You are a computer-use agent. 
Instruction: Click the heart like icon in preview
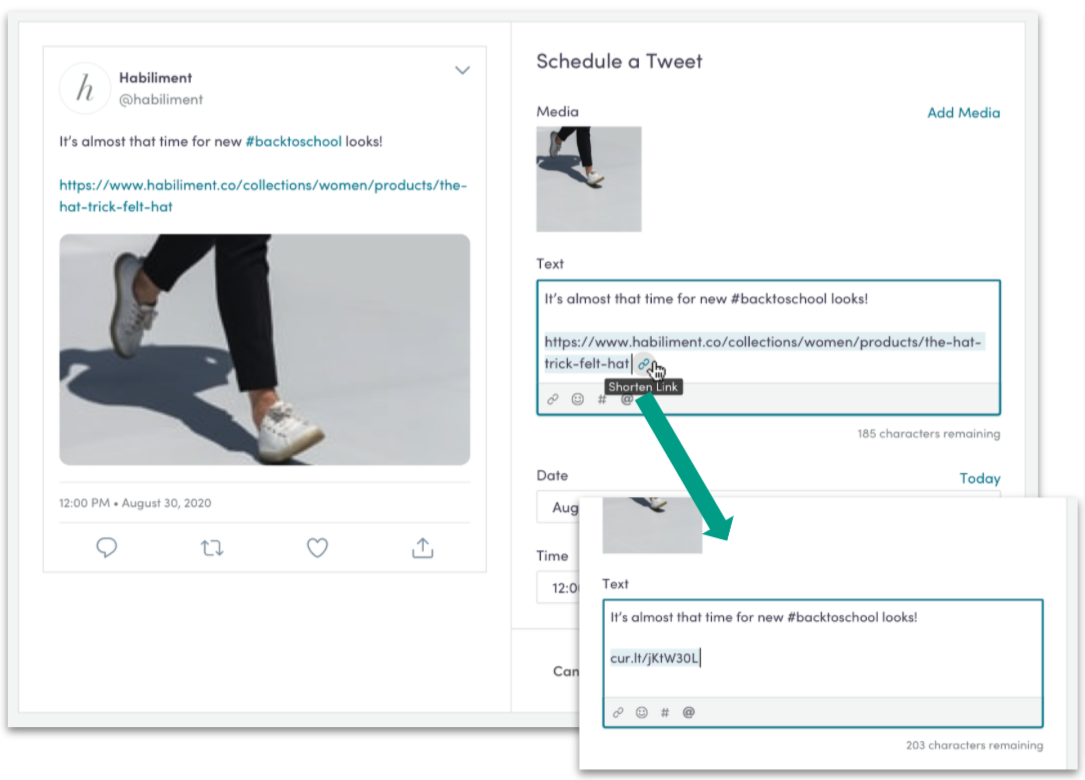click(318, 547)
